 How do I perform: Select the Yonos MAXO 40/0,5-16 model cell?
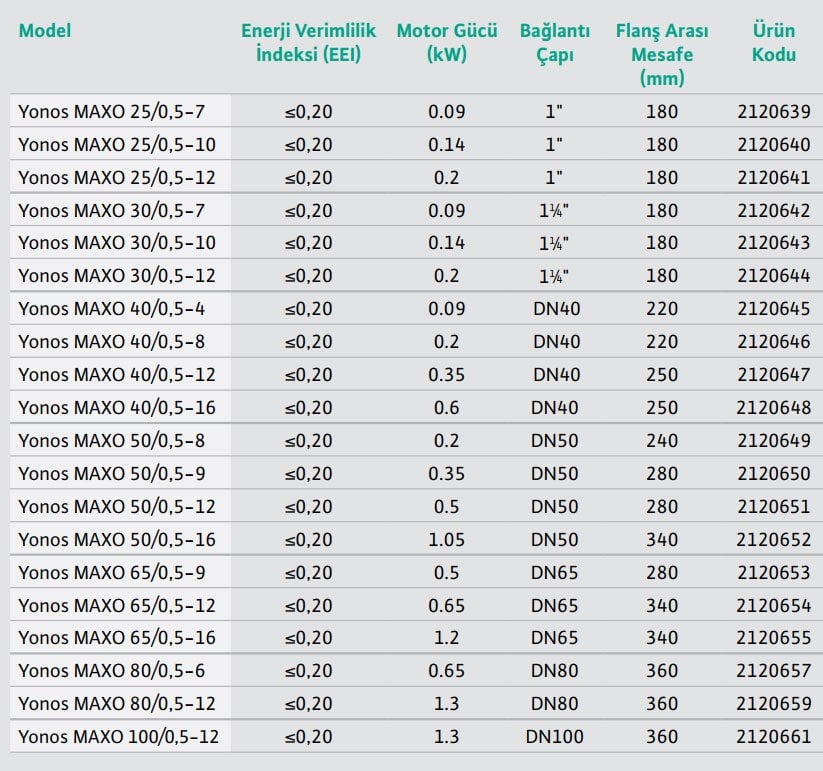click(120, 407)
